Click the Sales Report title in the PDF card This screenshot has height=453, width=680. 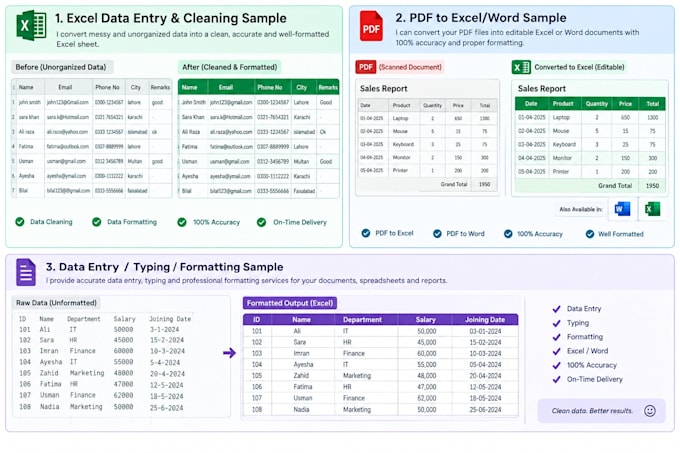(383, 88)
